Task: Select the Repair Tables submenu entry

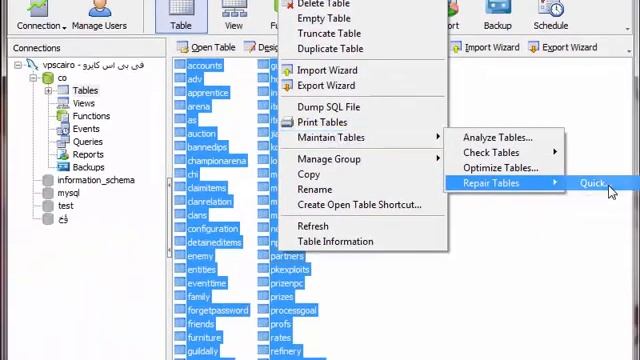Action: 504,183
